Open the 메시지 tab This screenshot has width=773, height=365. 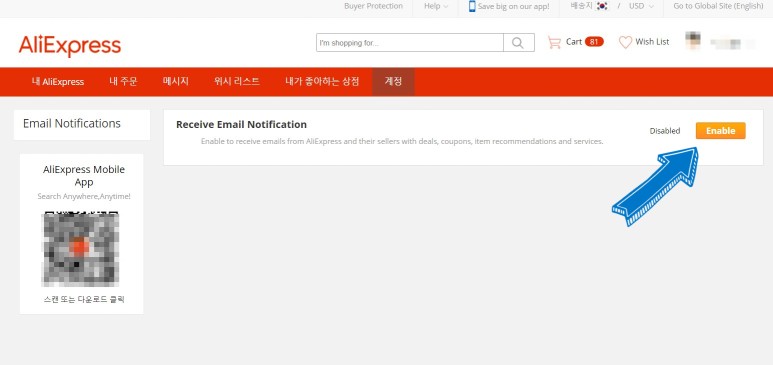click(176, 82)
